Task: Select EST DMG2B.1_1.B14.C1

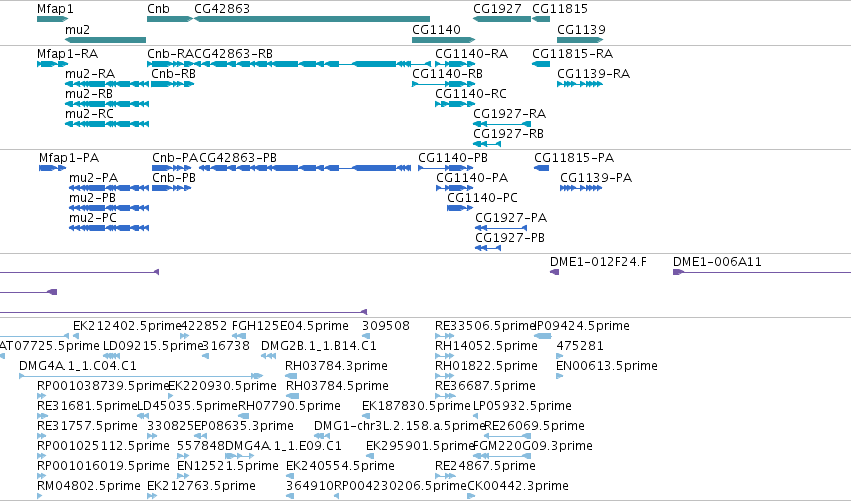Action: pyautogui.click(x=319, y=346)
